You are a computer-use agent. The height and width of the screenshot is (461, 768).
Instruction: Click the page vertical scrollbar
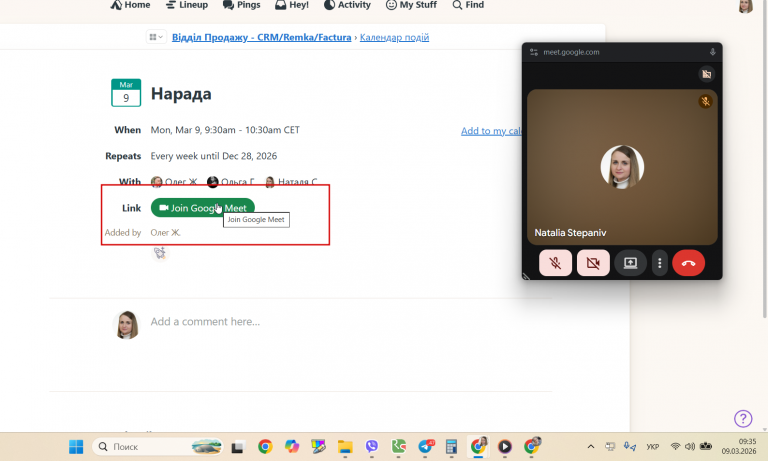(765, 159)
